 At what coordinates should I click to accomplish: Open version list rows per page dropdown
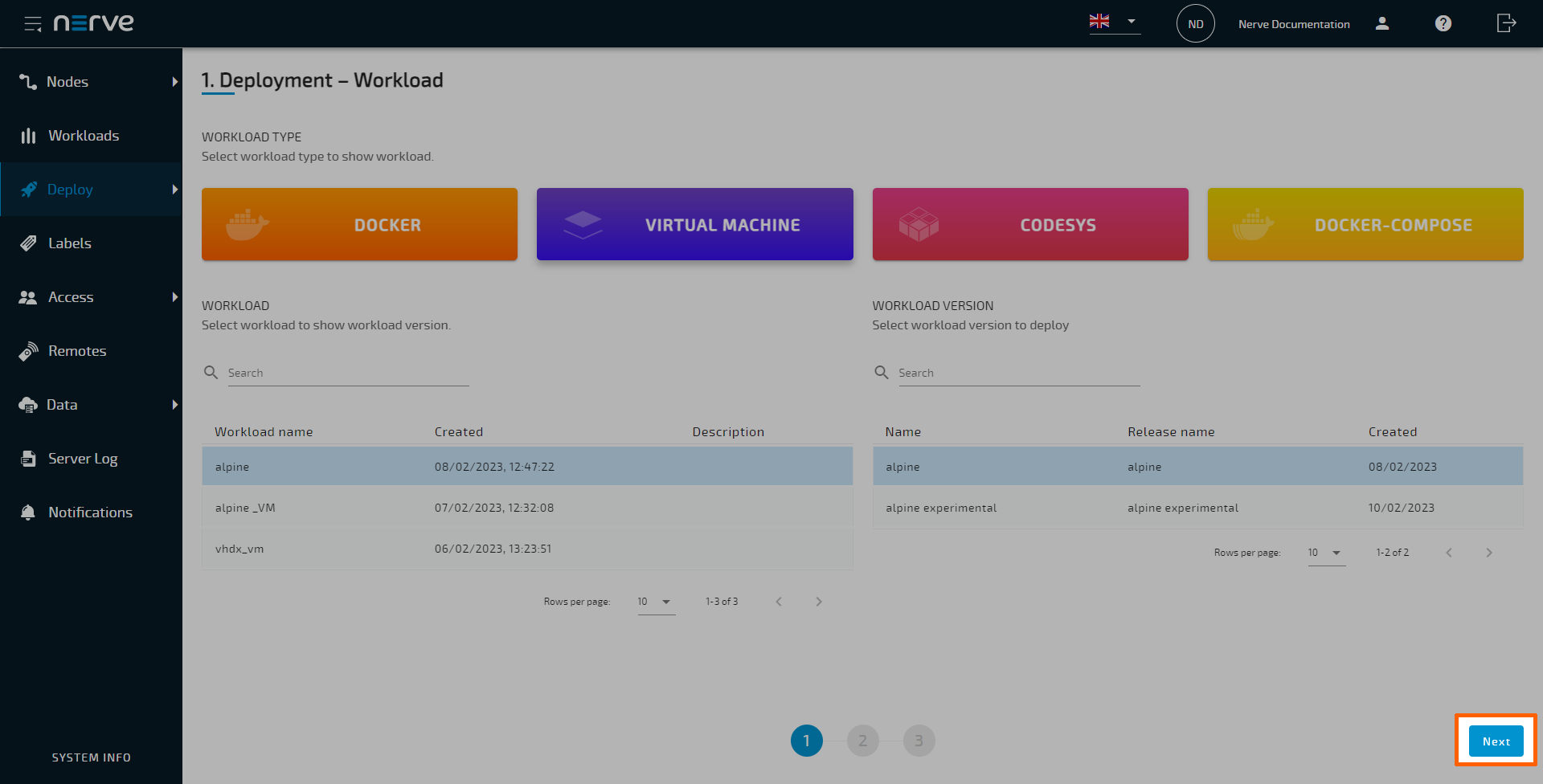pos(1326,553)
